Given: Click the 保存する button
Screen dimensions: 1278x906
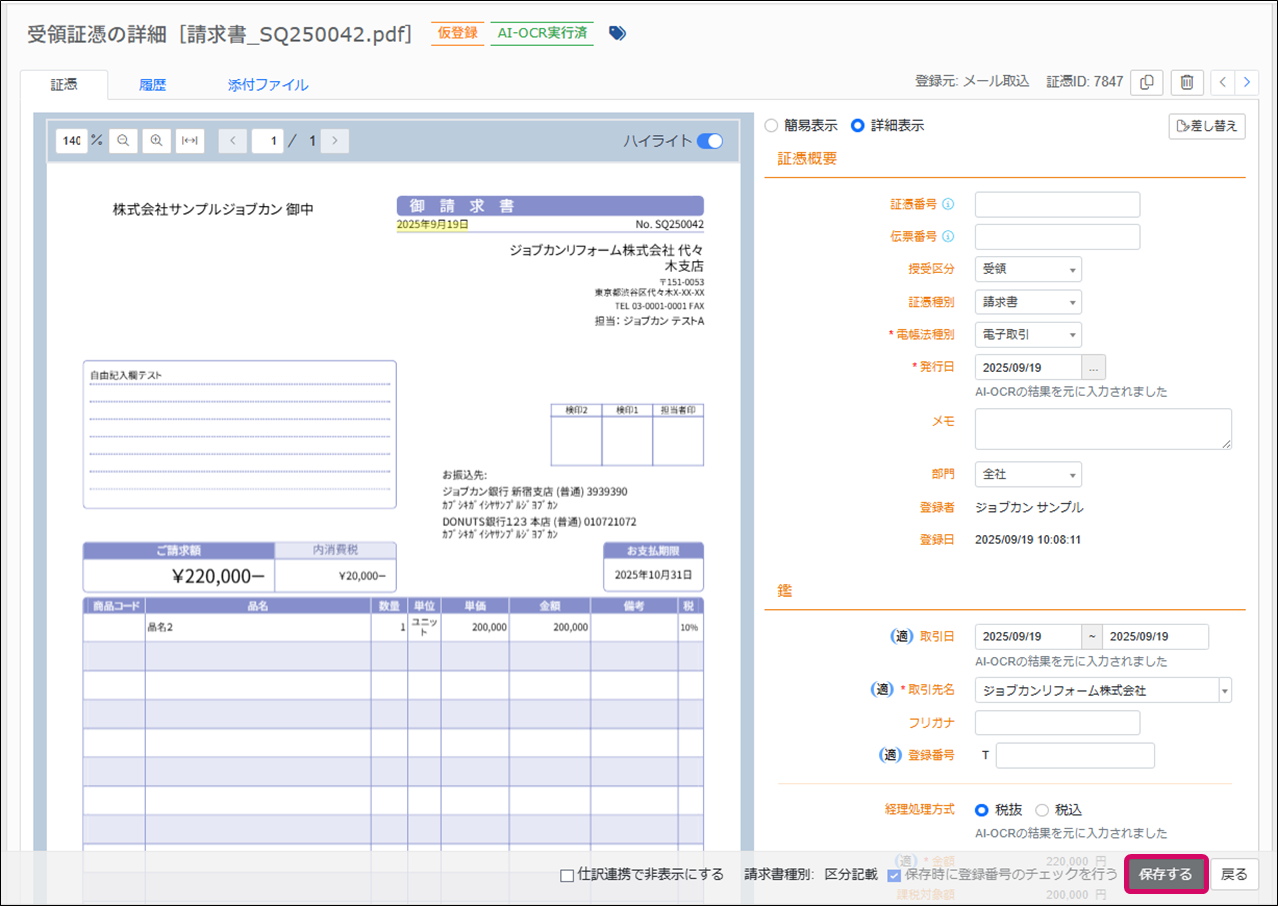Looking at the screenshot, I should point(1166,874).
